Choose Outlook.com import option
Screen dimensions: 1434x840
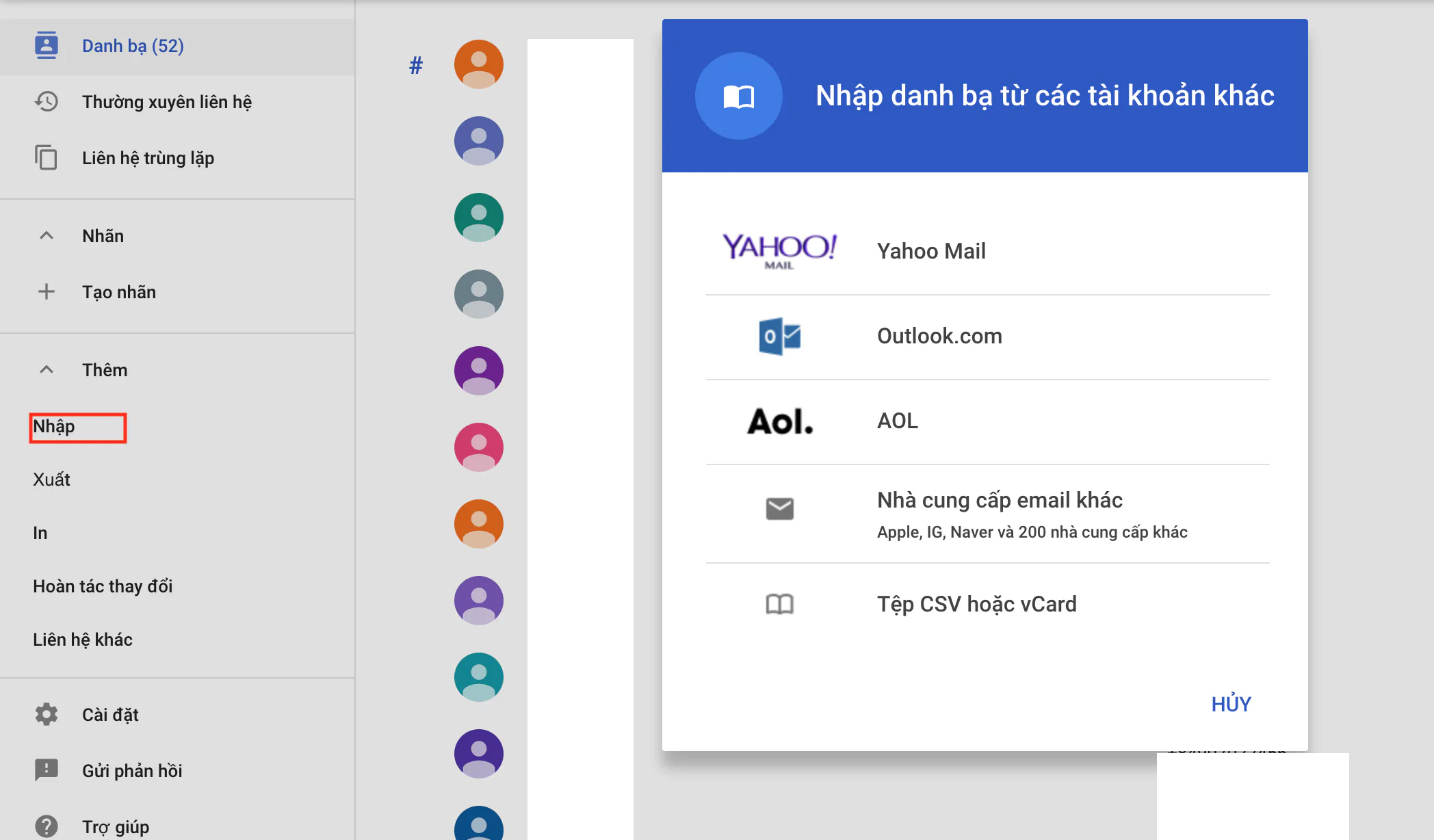[x=987, y=337]
